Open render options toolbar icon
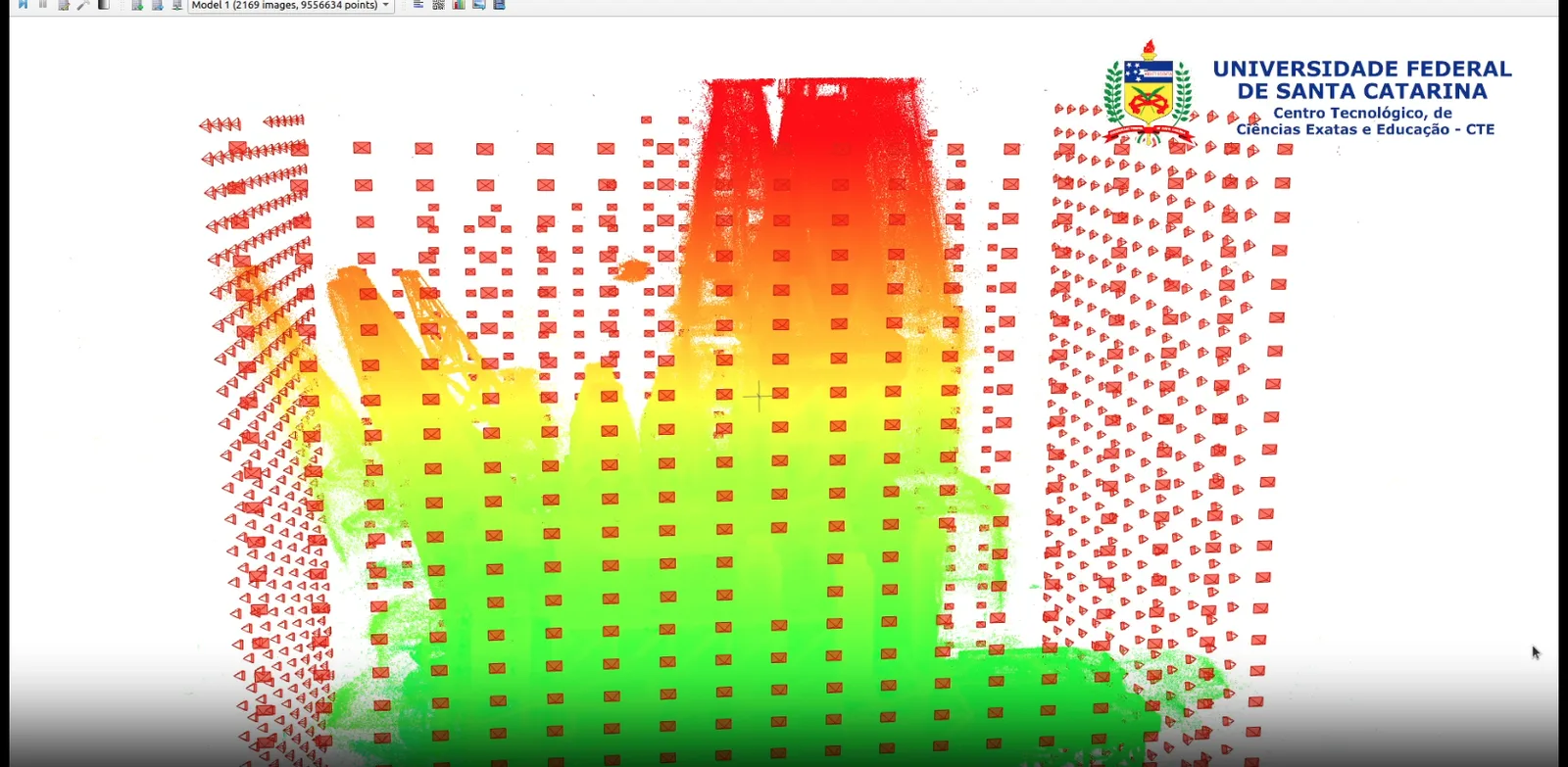 [176, 5]
